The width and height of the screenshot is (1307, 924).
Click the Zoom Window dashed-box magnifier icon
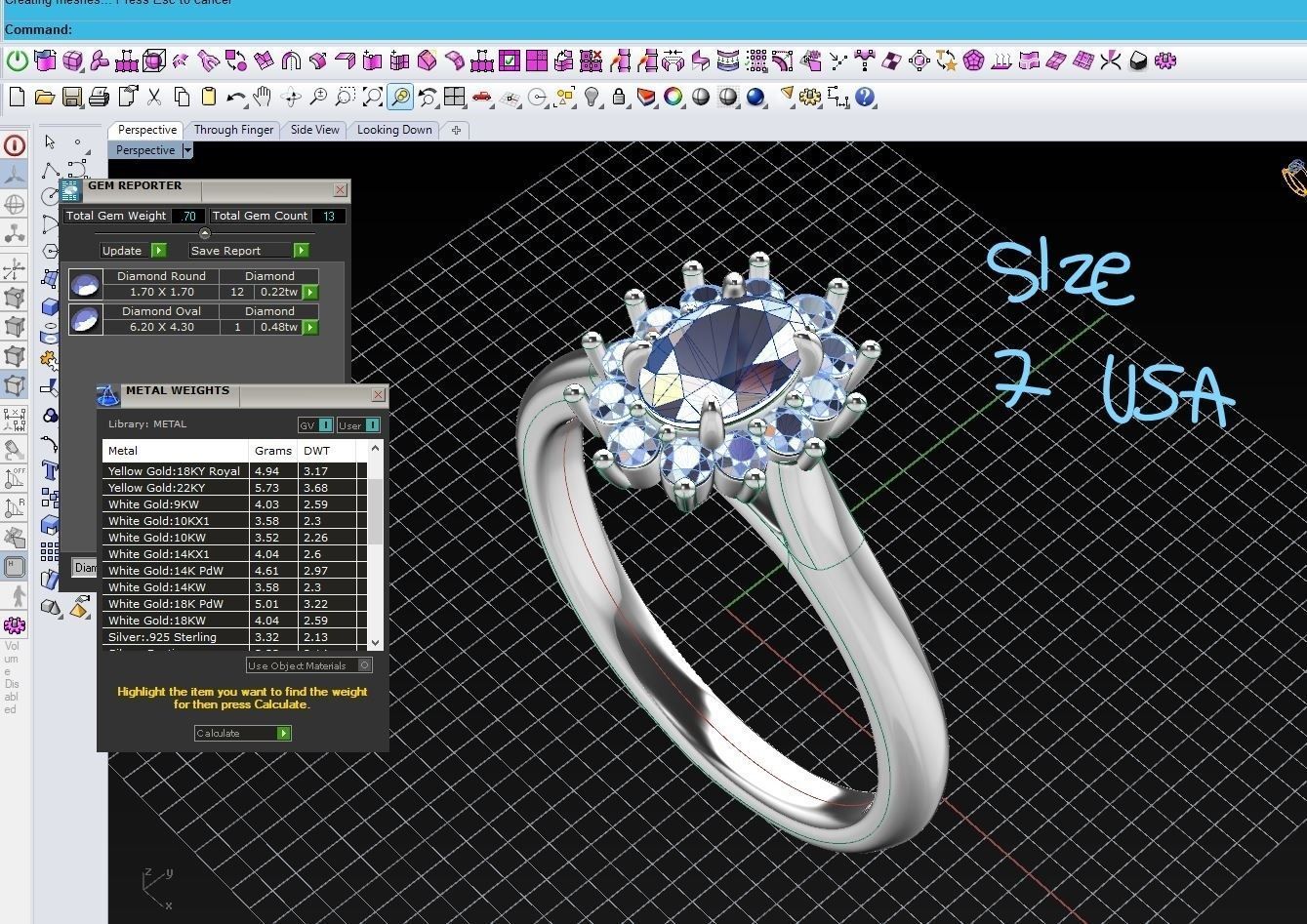tap(345, 97)
